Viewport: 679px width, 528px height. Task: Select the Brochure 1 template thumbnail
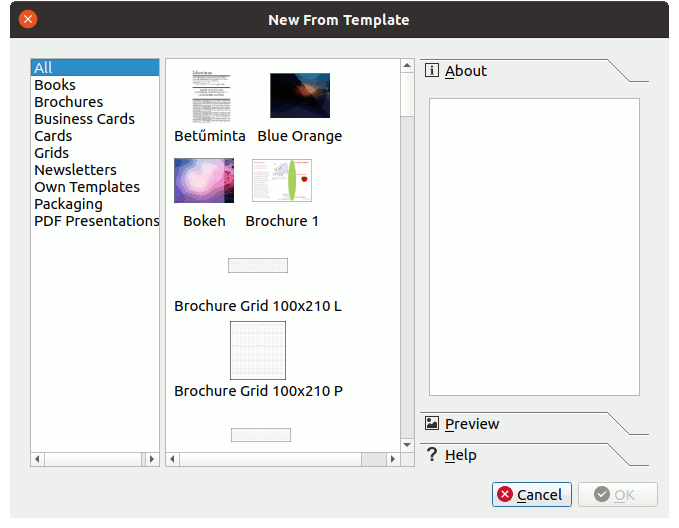point(281,181)
